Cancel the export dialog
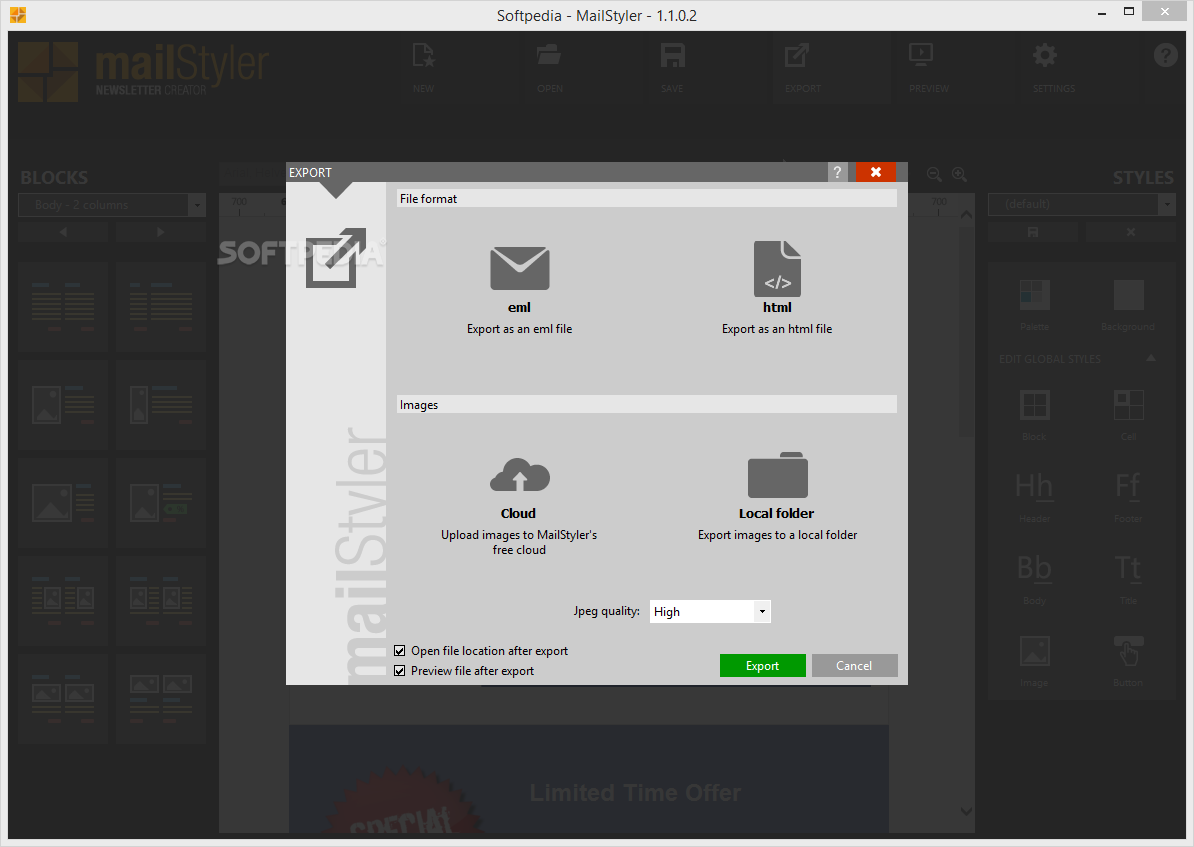This screenshot has width=1194, height=847. point(854,666)
